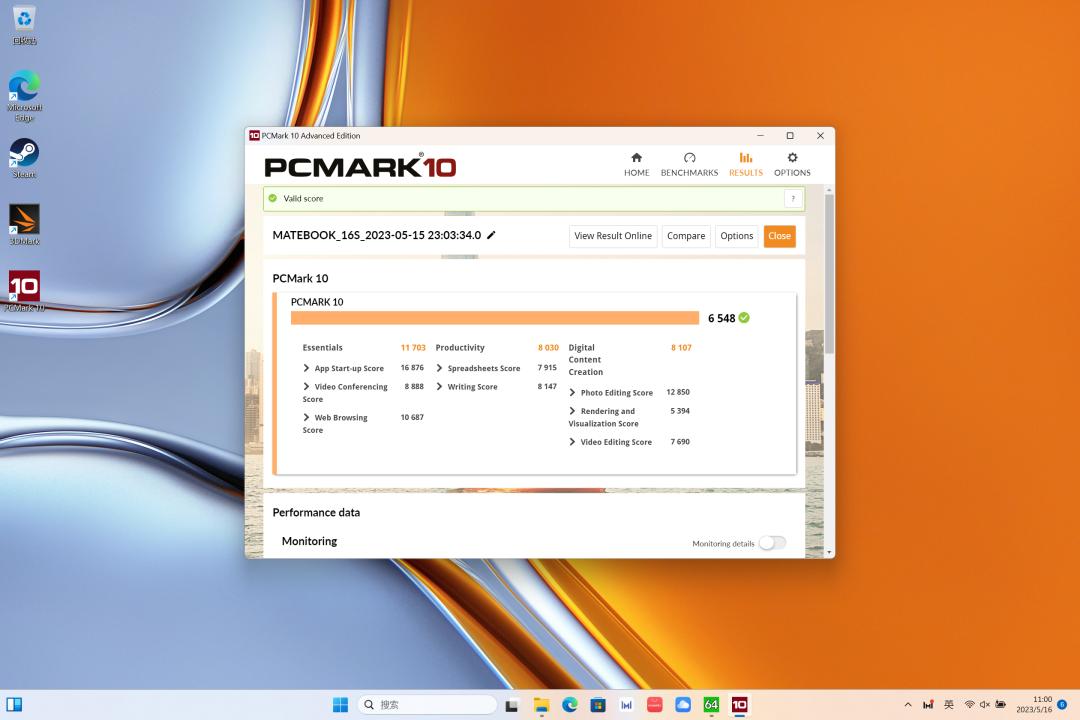The height and width of the screenshot is (720, 1080).
Task: Launch Steam from the desktop
Action: click(x=22, y=155)
